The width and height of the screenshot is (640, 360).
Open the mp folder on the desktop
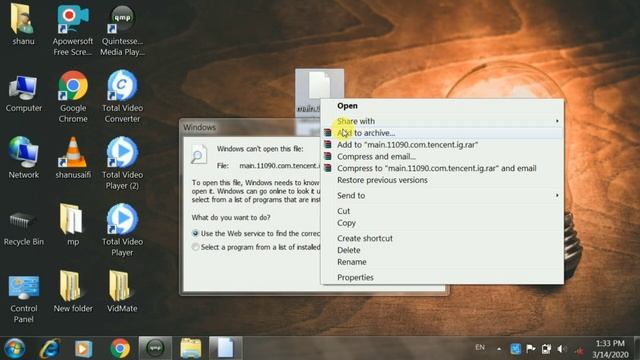pyautogui.click(x=73, y=225)
